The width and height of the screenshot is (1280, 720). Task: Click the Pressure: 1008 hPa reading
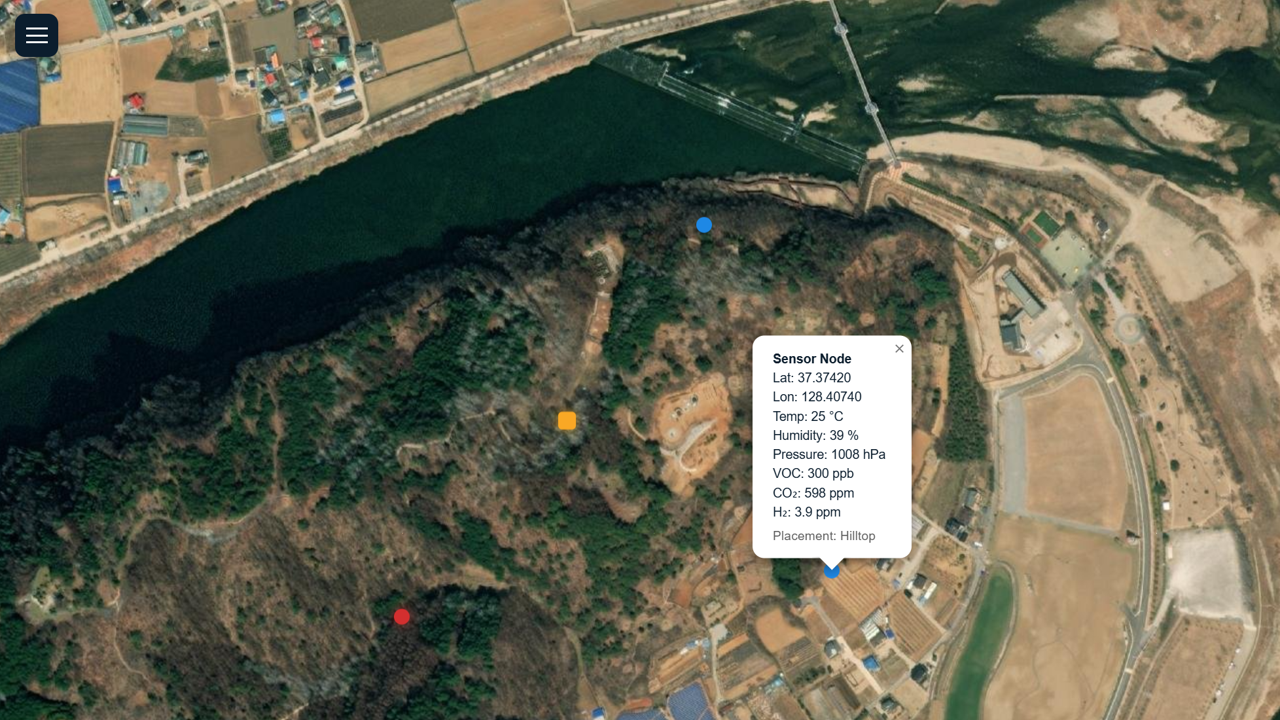(829, 454)
